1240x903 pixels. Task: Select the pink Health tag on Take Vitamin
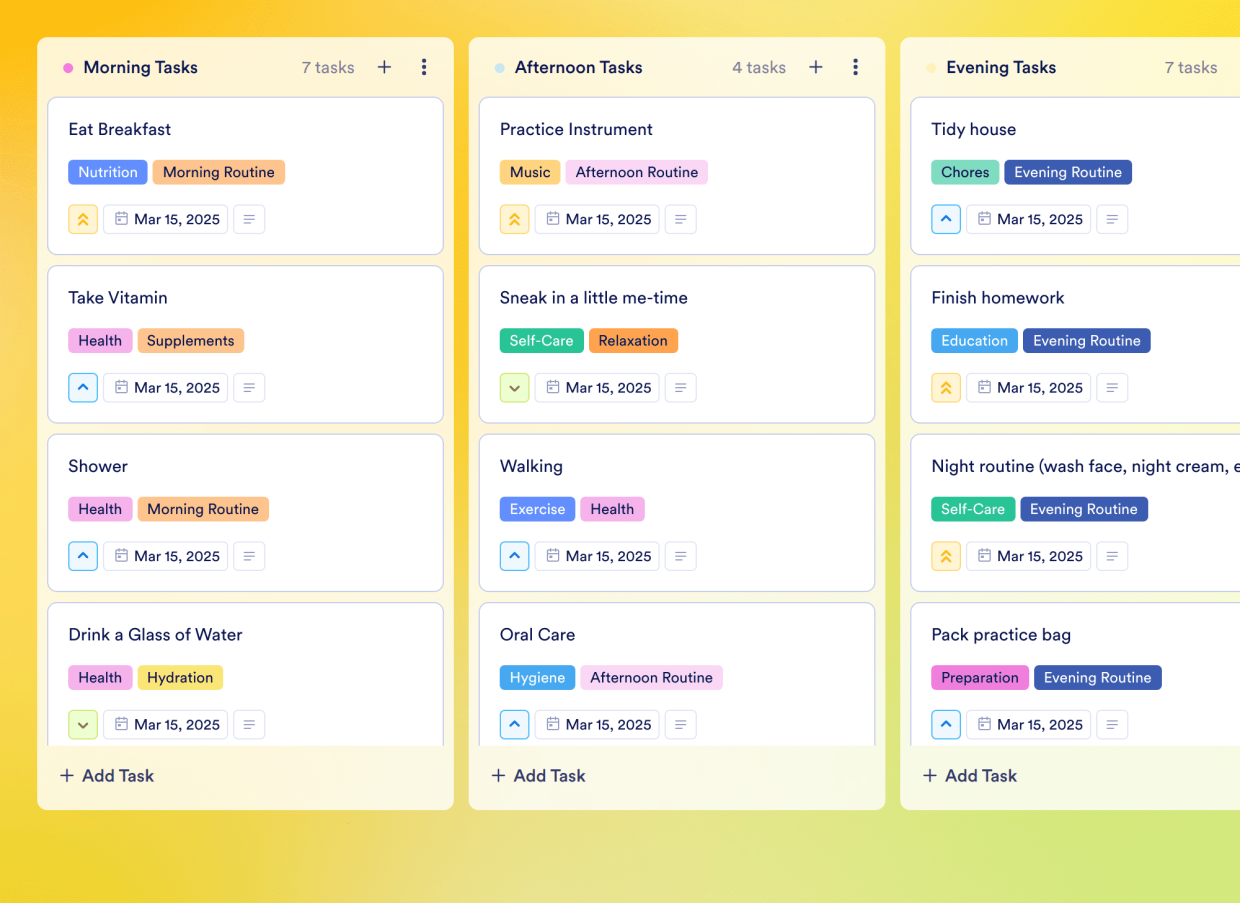pyautogui.click(x=100, y=340)
